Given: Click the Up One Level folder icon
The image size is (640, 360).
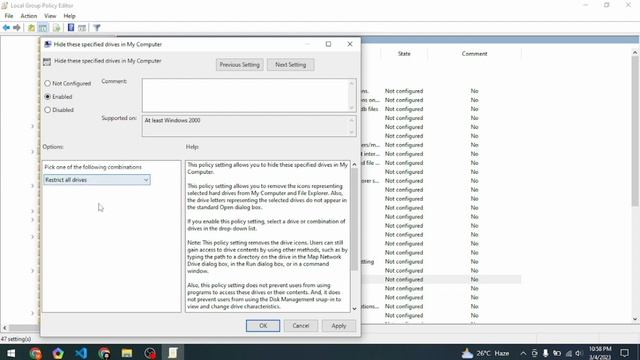Looking at the screenshot, I should (x=31, y=28).
